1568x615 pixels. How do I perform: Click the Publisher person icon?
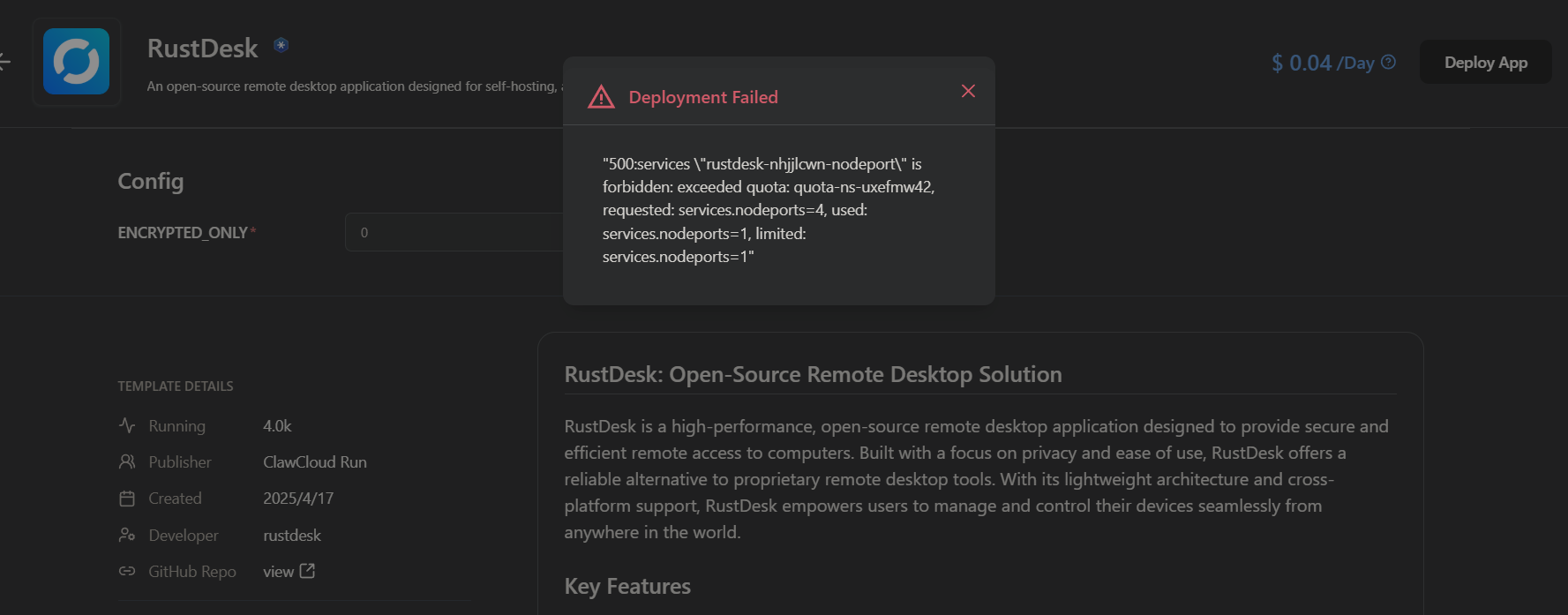(x=127, y=461)
